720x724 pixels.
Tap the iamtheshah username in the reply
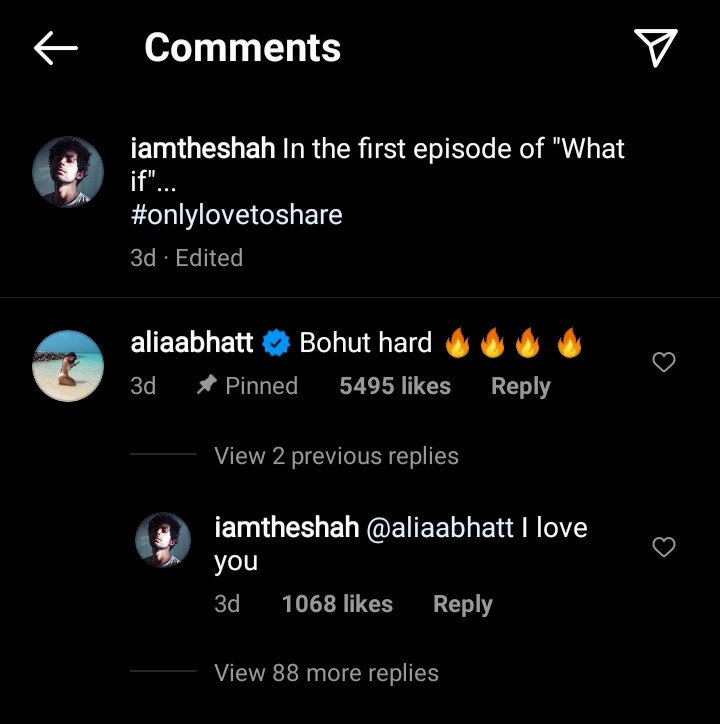[287, 528]
